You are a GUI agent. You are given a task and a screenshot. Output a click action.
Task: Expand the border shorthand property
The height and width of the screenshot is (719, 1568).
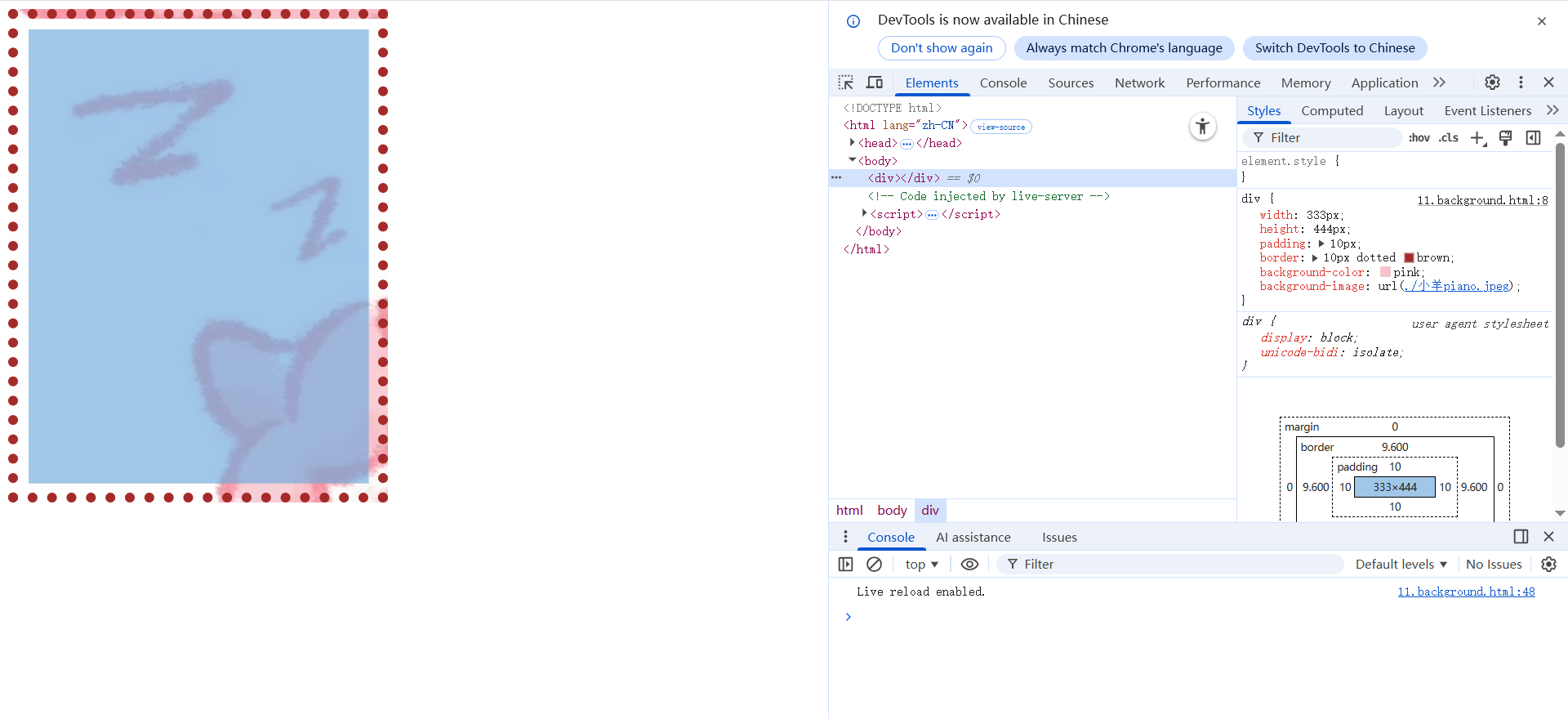(x=1314, y=258)
